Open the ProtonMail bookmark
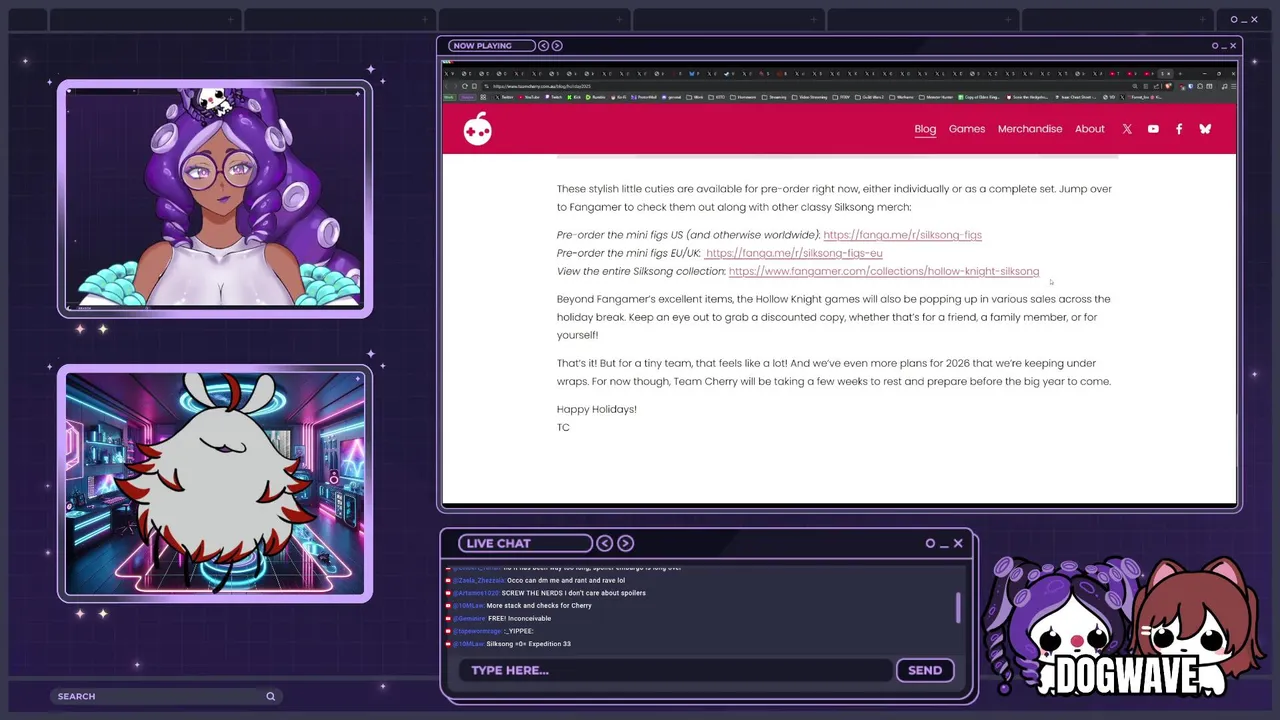Viewport: 1280px width, 720px height. [x=644, y=97]
